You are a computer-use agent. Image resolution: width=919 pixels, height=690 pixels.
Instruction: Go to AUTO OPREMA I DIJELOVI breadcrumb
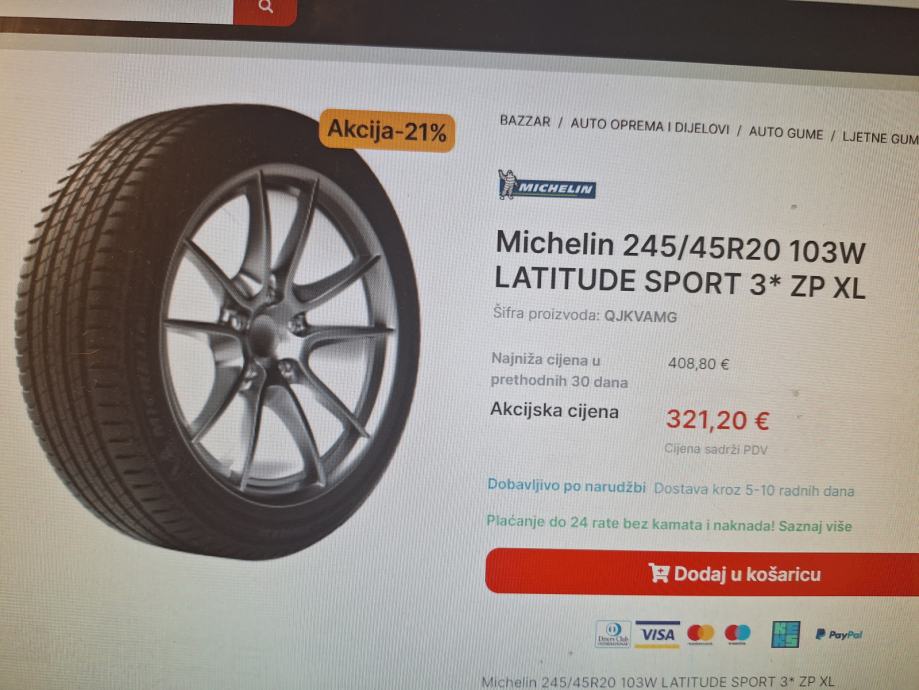tap(650, 126)
